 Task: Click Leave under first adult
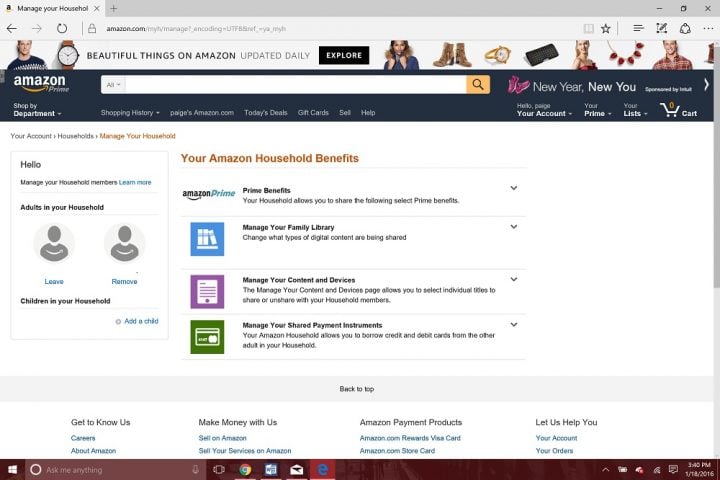[54, 282]
